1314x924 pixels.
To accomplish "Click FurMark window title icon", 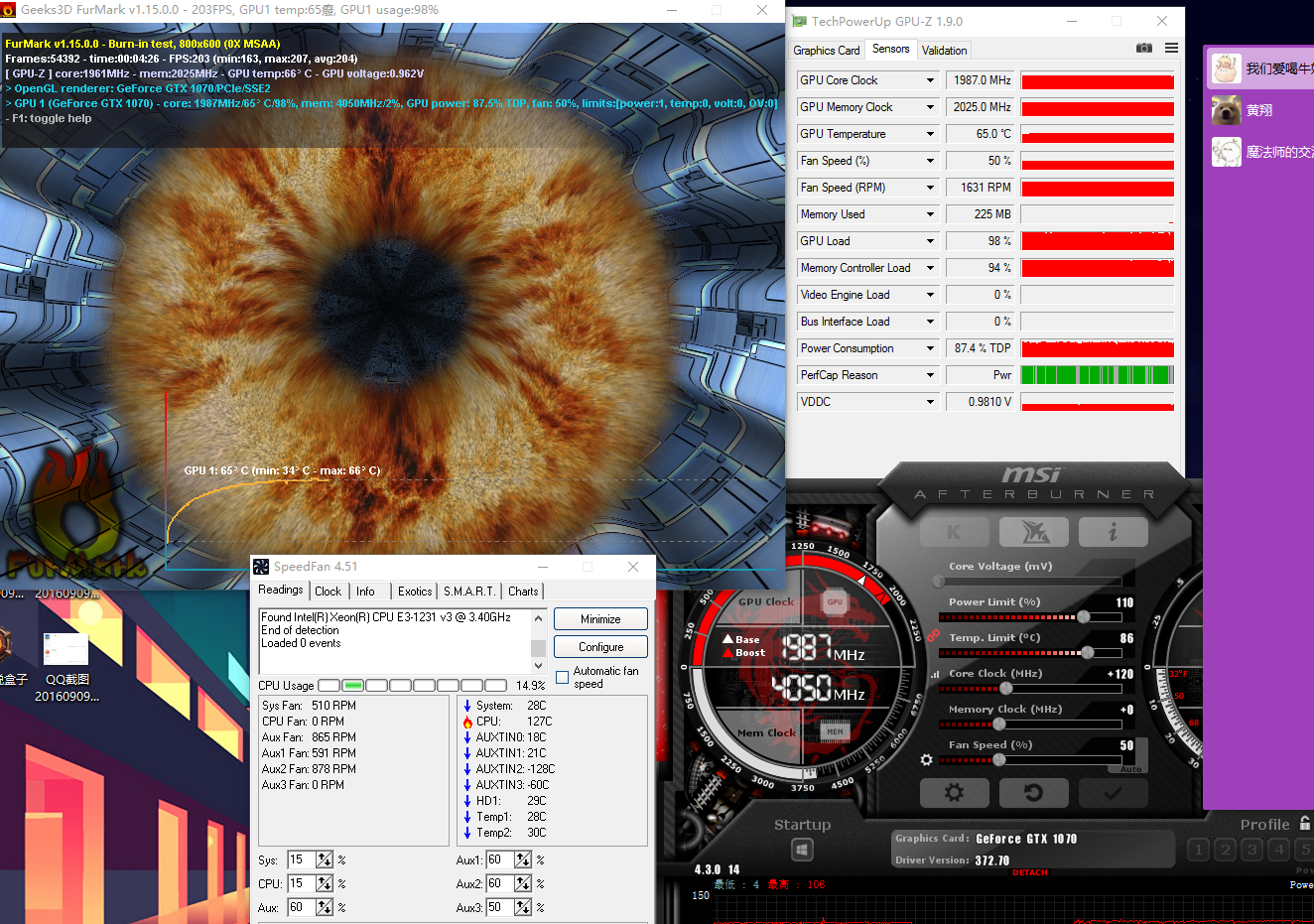I will pyautogui.click(x=9, y=10).
